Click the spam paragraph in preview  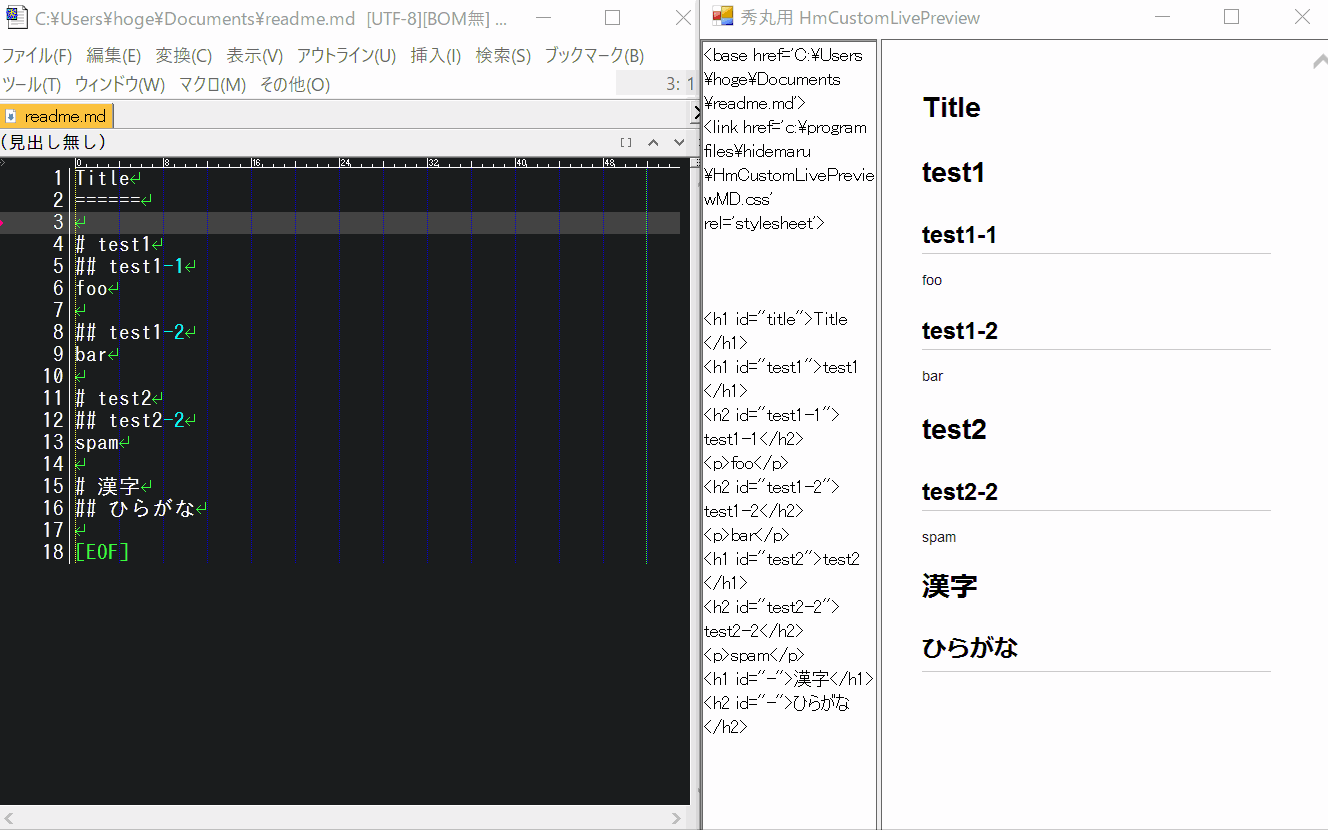pos(939,538)
